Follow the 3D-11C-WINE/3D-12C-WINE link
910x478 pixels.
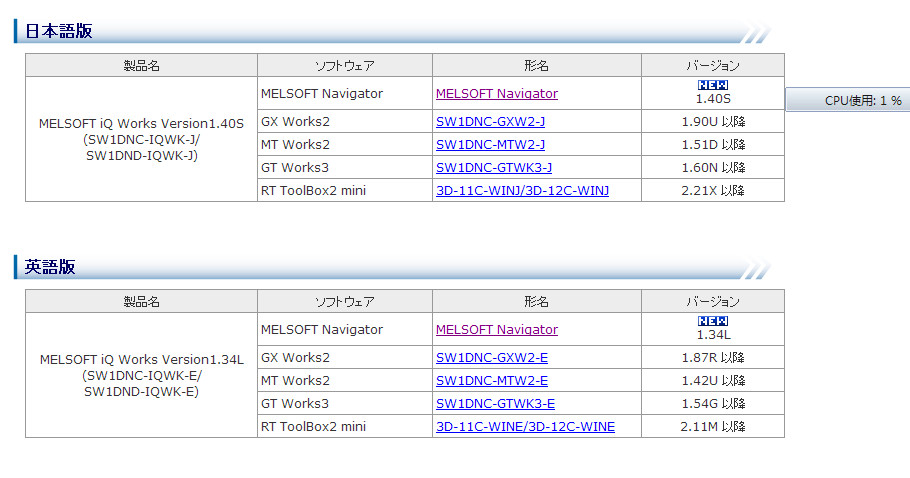click(x=525, y=427)
